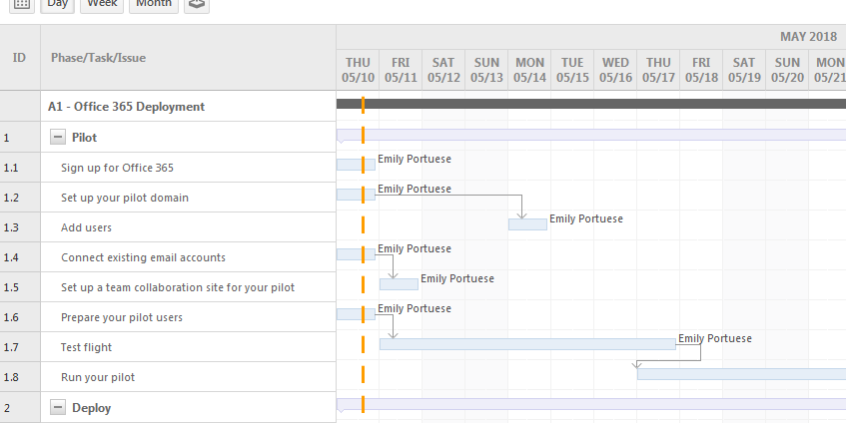Collapse the Deploy phase
Screen dimensions: 846x423
[x=58, y=407]
